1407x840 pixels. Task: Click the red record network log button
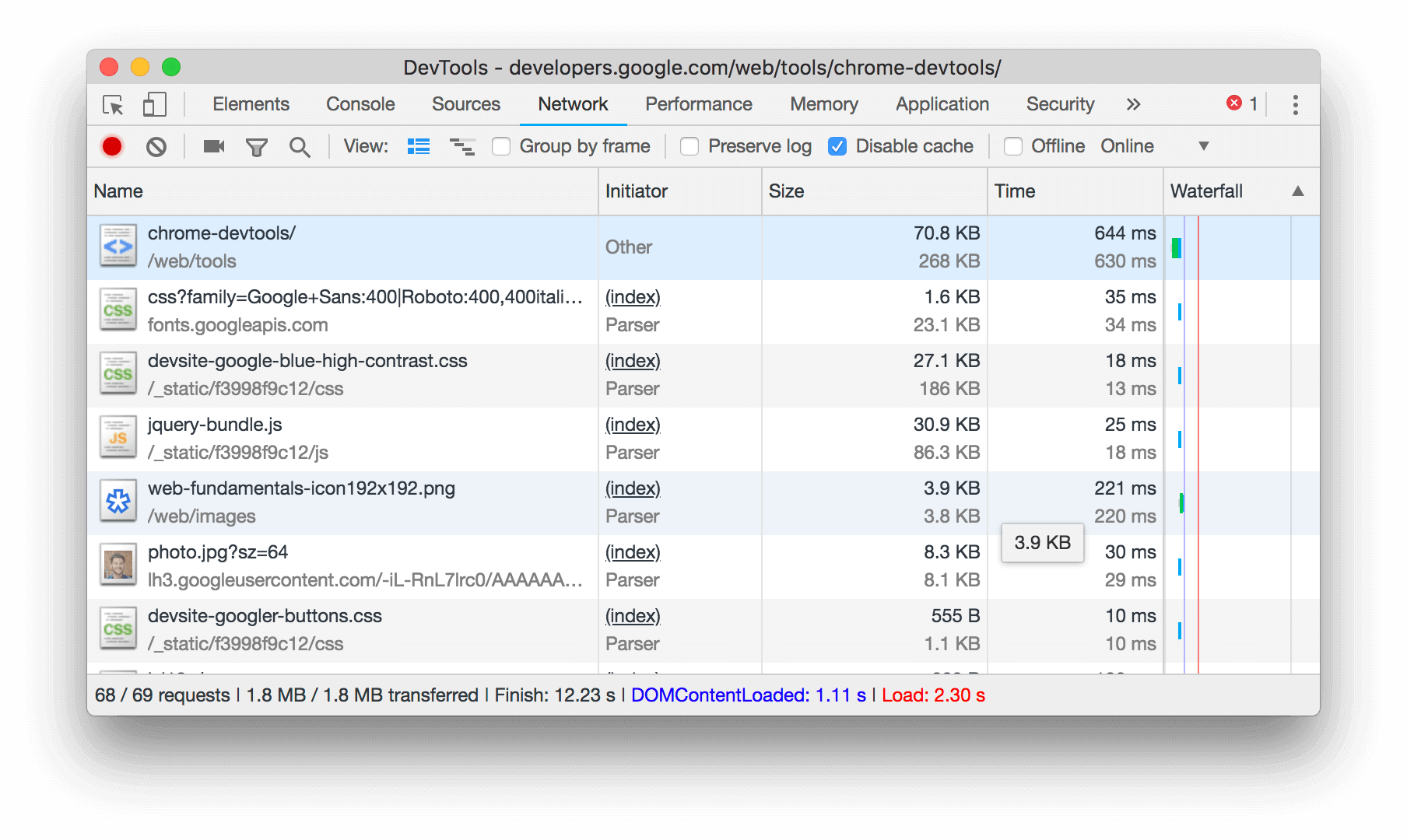[x=112, y=146]
